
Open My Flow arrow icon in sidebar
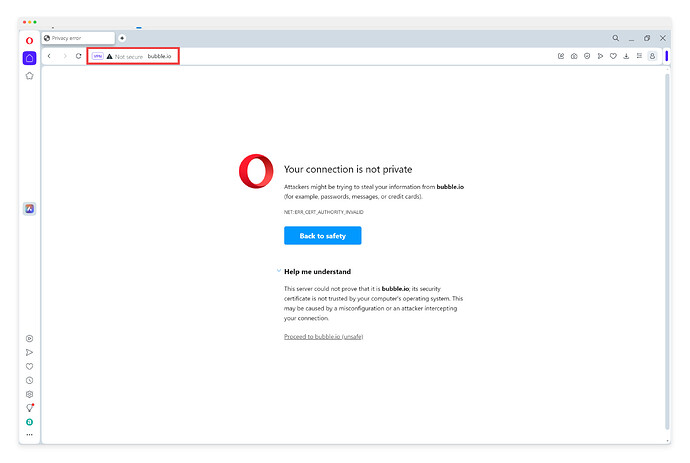pos(29,353)
